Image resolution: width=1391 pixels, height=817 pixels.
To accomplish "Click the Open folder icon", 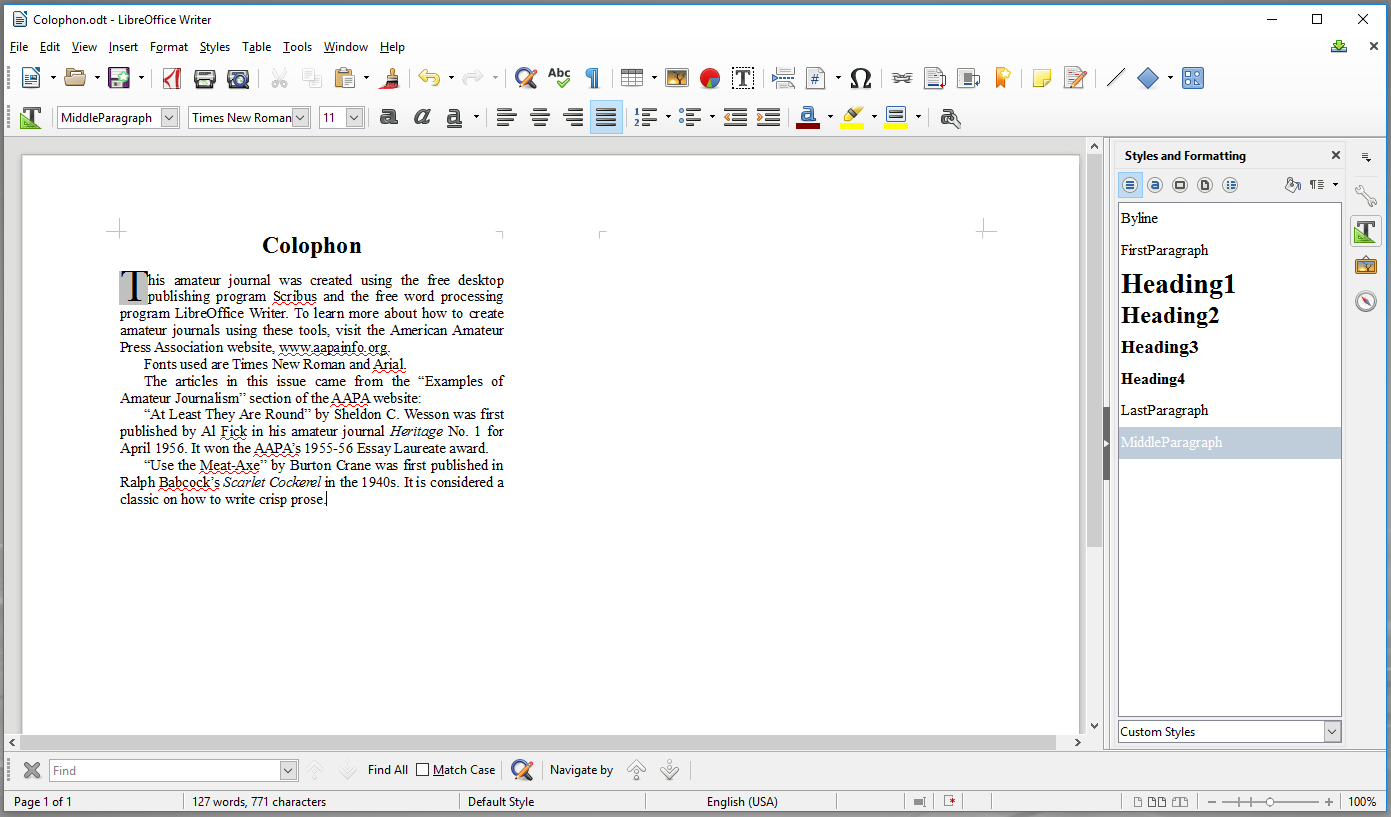I will click(75, 78).
